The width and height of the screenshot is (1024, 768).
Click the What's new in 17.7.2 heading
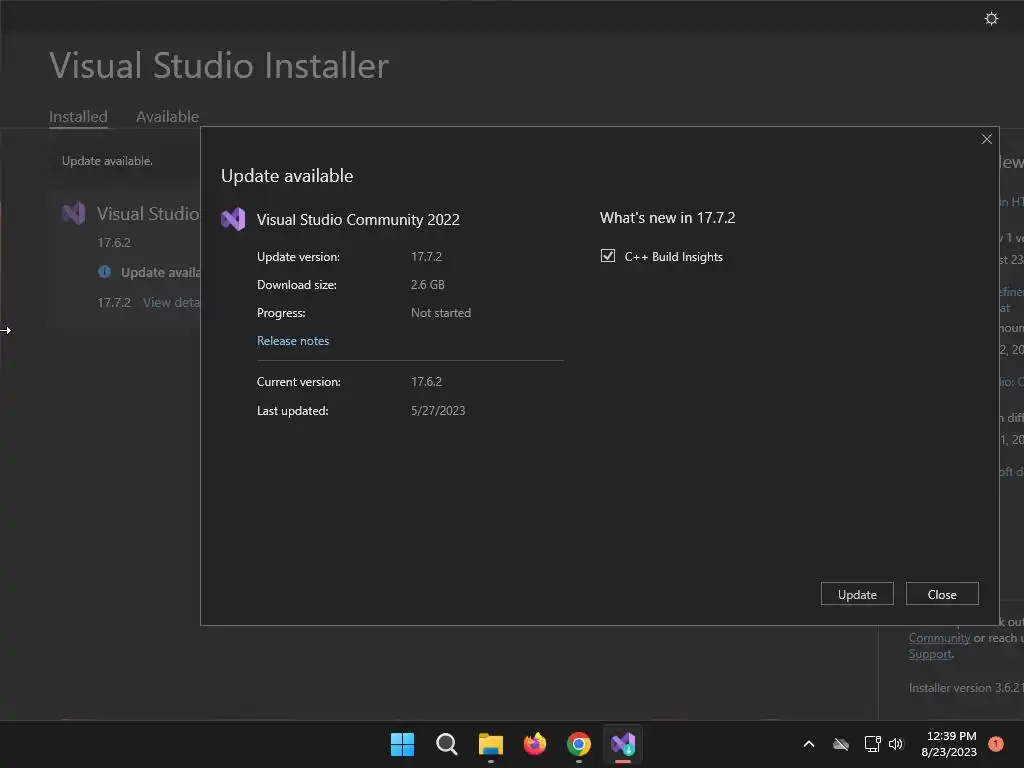pos(667,218)
